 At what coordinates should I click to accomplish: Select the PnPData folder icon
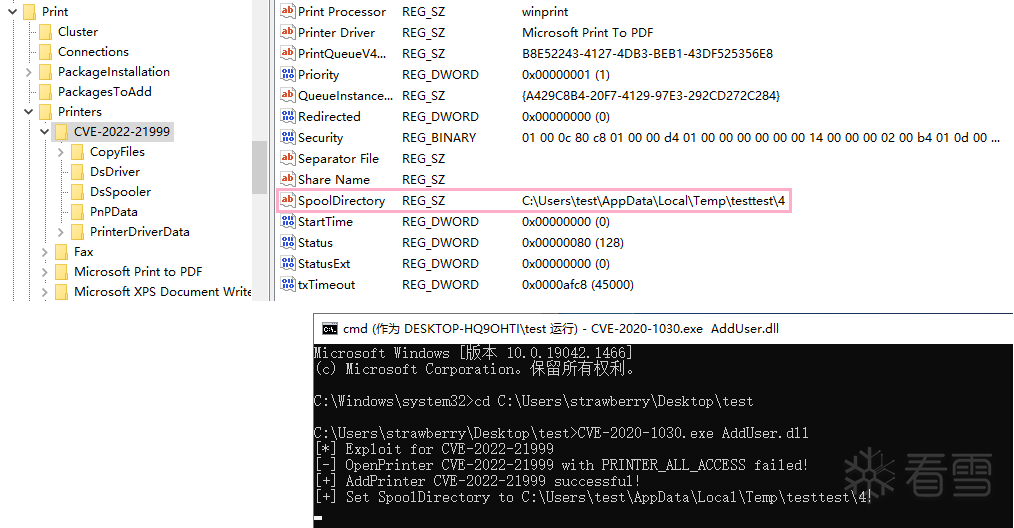pyautogui.click(x=78, y=212)
